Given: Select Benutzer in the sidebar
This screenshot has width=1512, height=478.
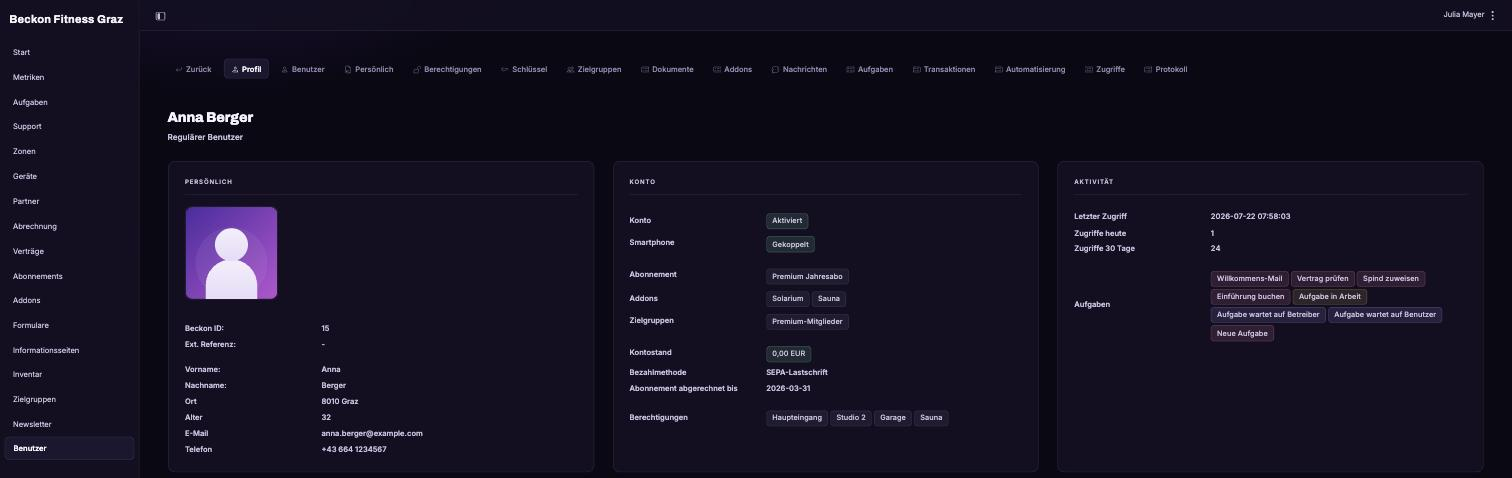Looking at the screenshot, I should pos(69,448).
